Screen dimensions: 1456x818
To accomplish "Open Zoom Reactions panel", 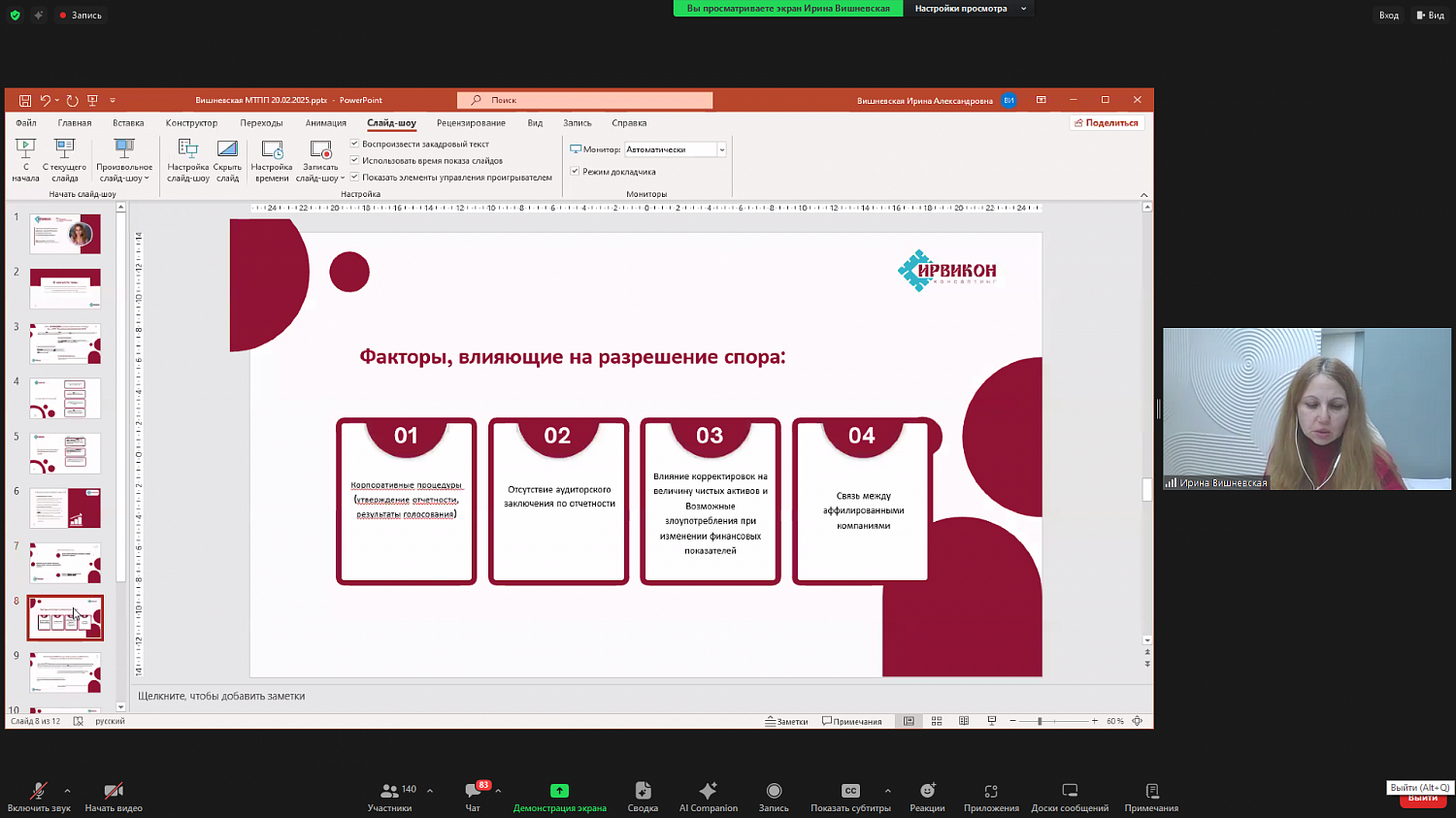I will (927, 792).
